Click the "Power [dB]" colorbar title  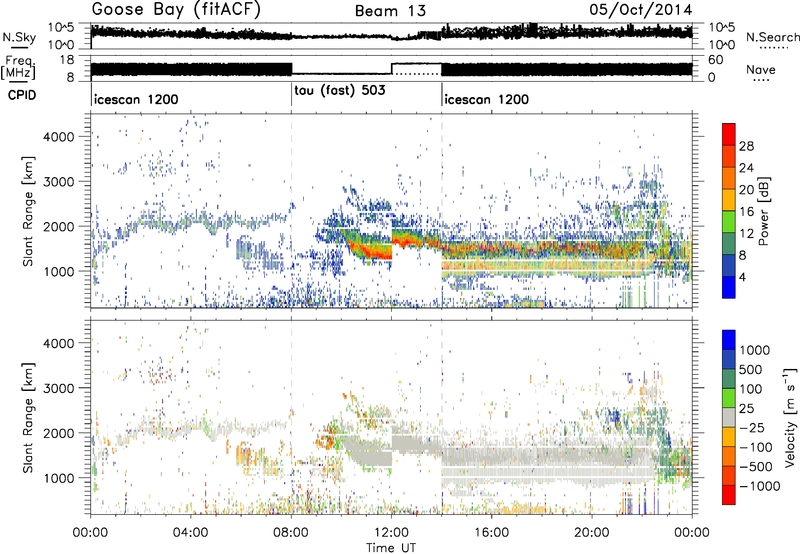[x=763, y=211]
